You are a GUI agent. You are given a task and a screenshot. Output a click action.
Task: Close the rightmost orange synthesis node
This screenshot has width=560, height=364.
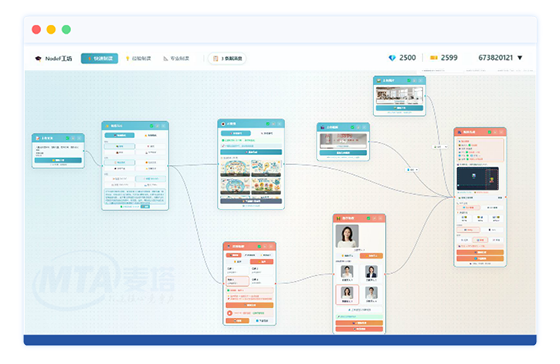[501, 132]
